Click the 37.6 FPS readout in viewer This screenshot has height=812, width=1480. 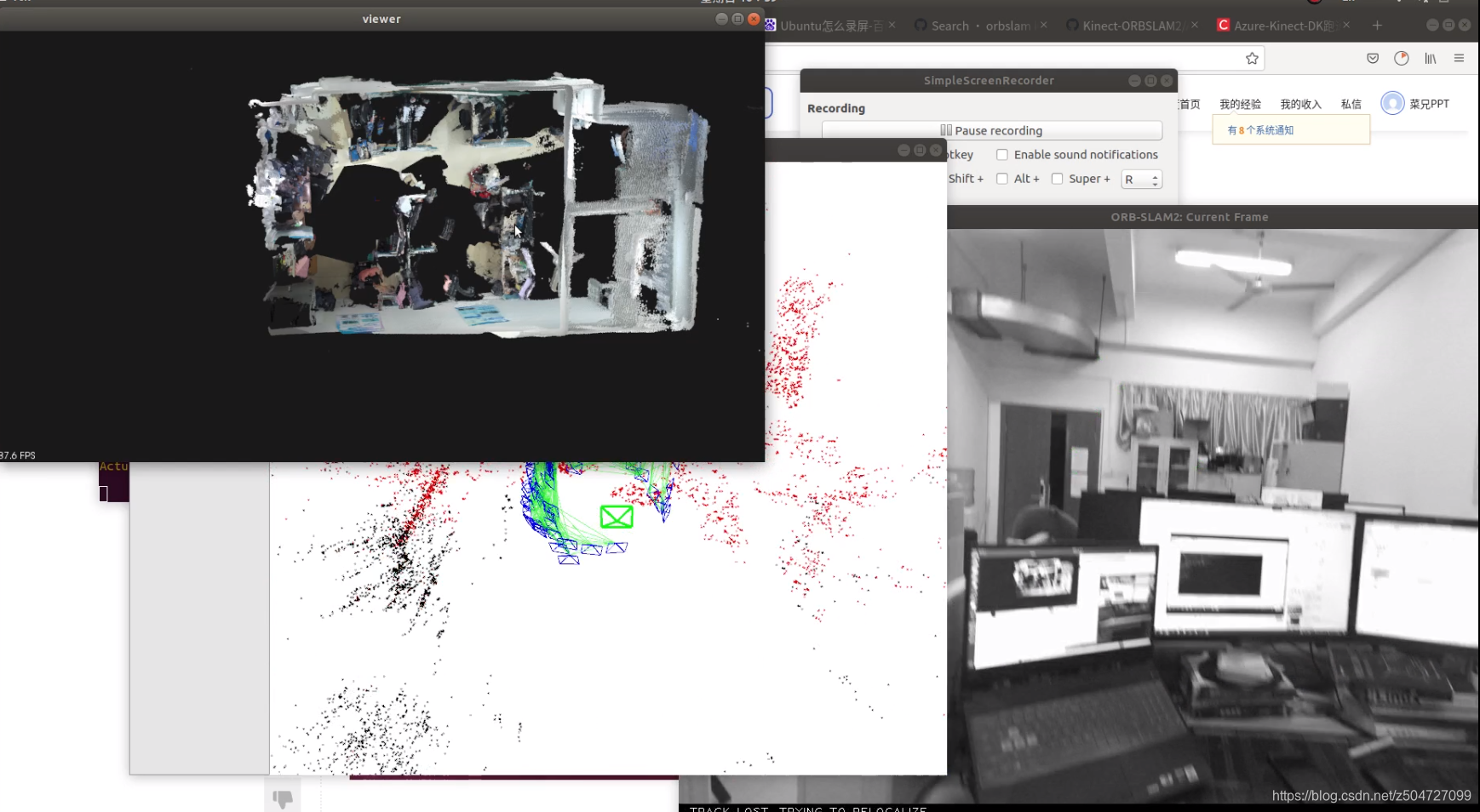click(x=18, y=455)
